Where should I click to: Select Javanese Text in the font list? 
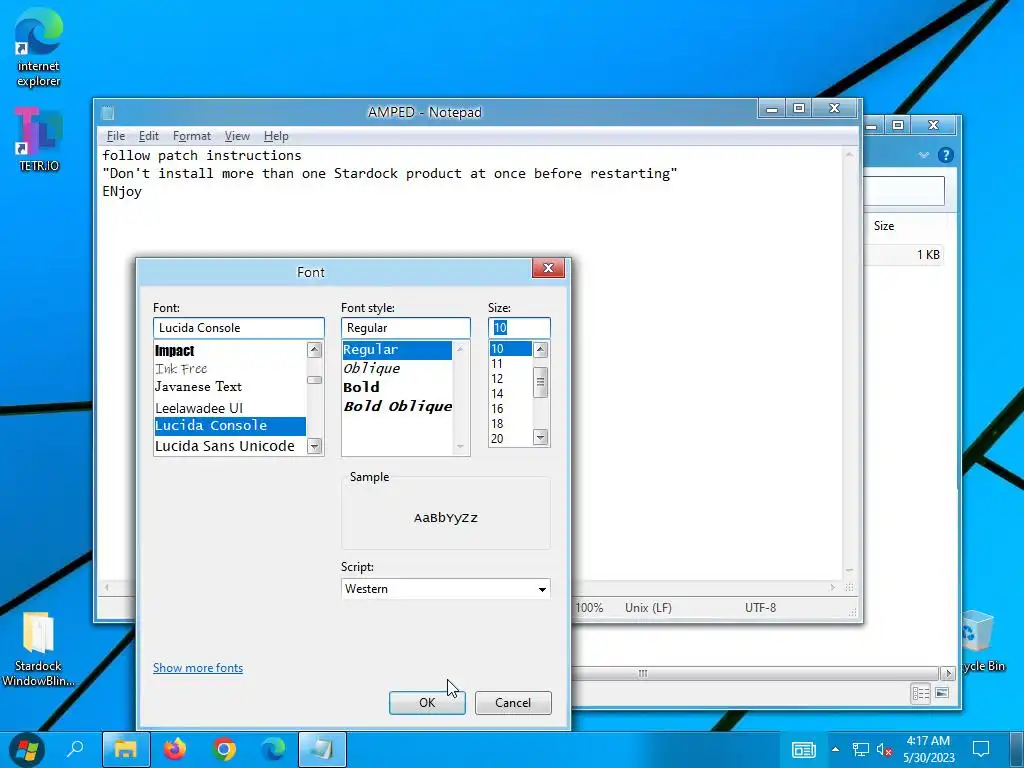pos(230,387)
